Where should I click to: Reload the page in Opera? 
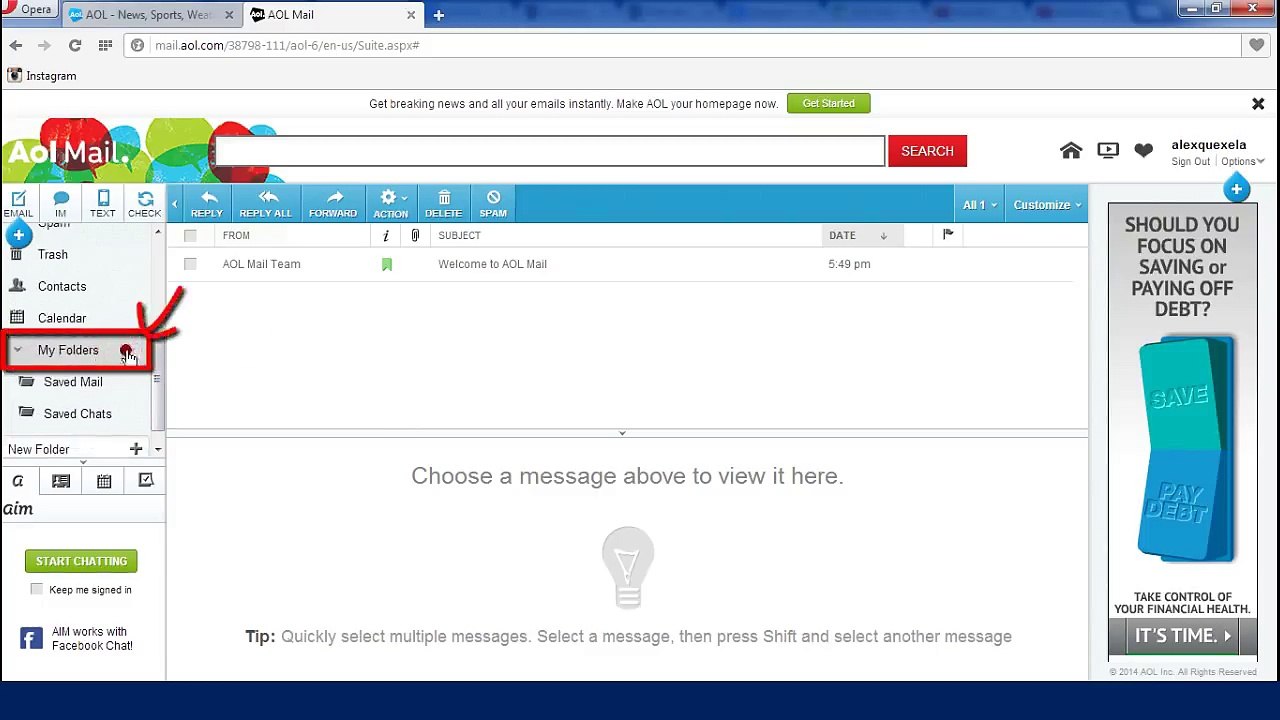point(75,46)
